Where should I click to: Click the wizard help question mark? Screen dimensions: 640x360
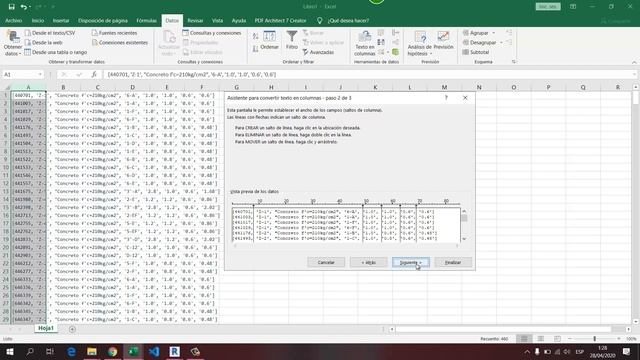[x=446, y=98]
